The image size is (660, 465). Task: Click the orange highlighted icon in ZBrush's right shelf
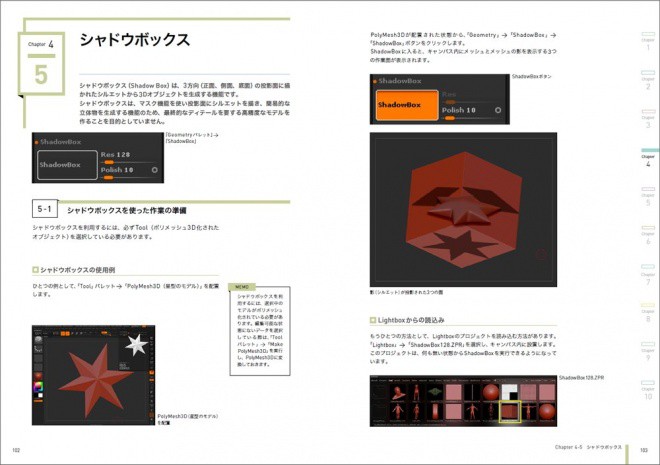click(152, 372)
